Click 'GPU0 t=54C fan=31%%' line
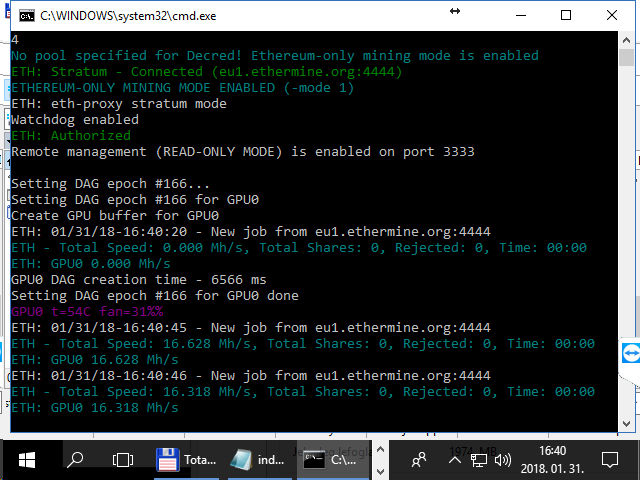The height and width of the screenshot is (480, 640). click(87, 311)
